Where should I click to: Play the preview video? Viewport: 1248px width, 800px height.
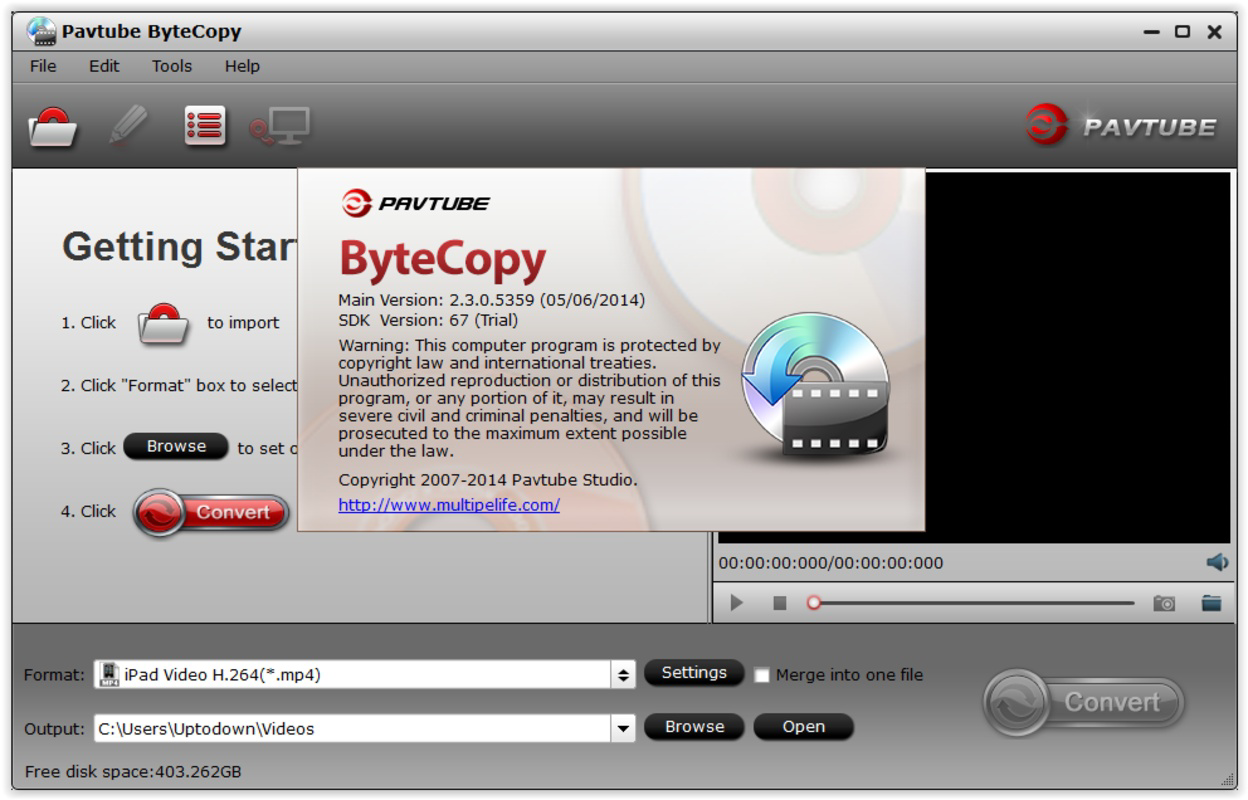point(737,603)
